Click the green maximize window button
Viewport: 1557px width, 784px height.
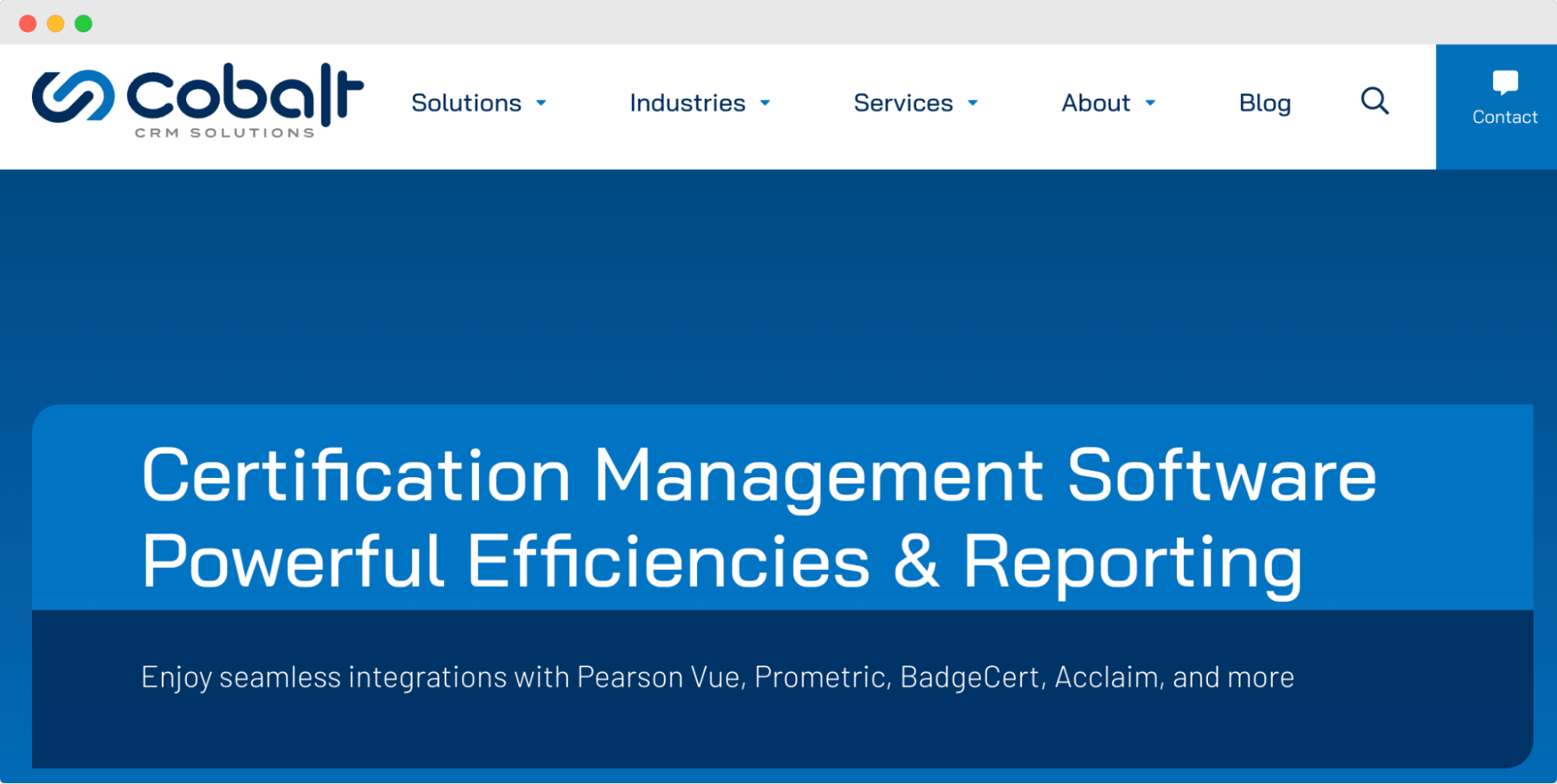(83, 23)
